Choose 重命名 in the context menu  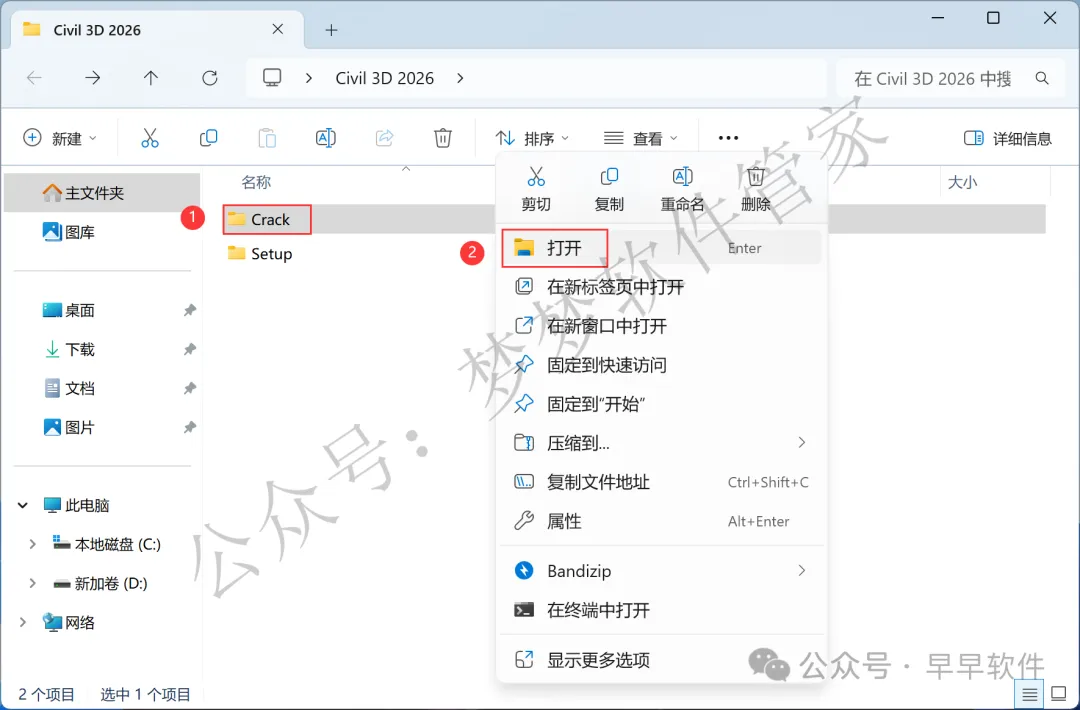[682, 189]
